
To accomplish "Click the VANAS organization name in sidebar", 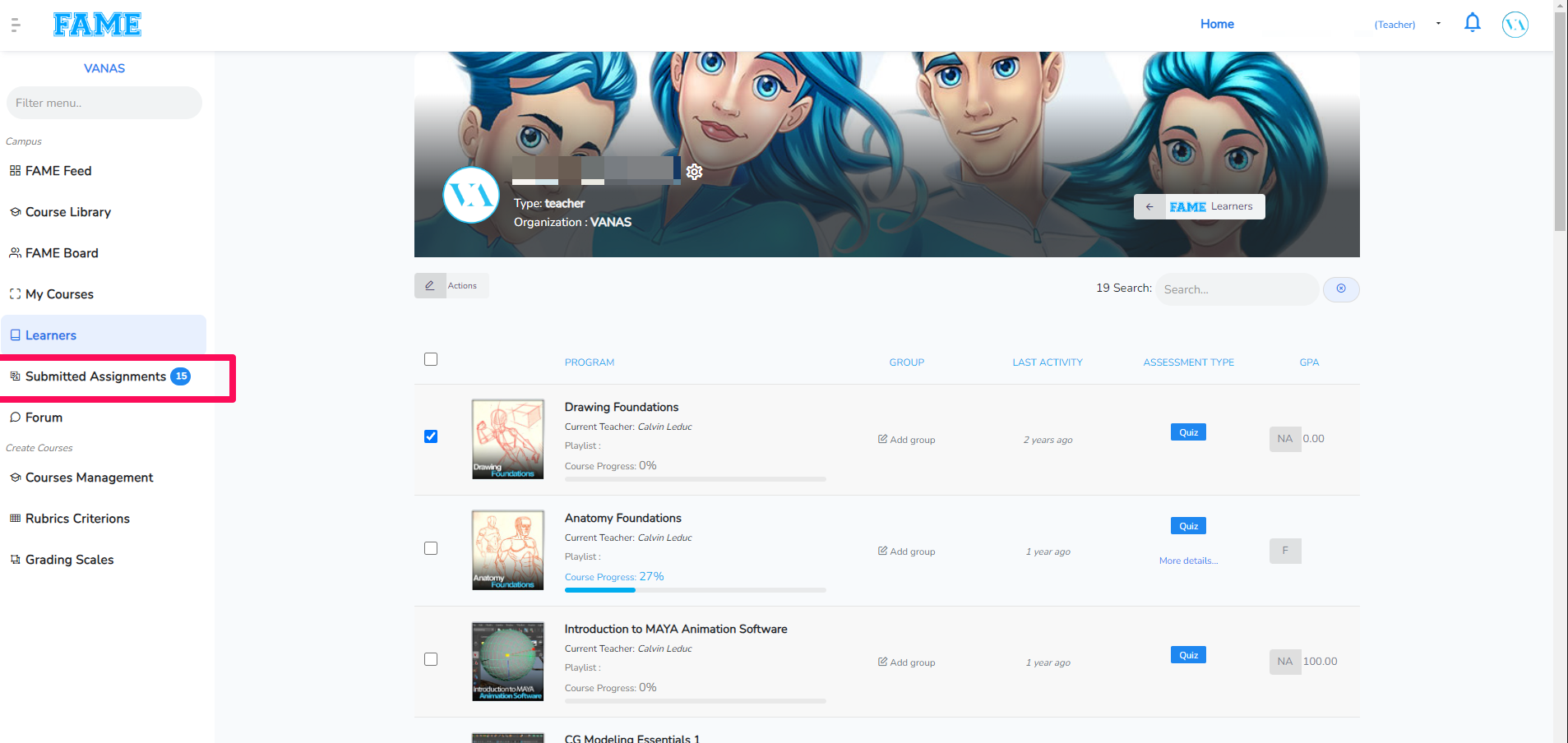I will tap(104, 68).
